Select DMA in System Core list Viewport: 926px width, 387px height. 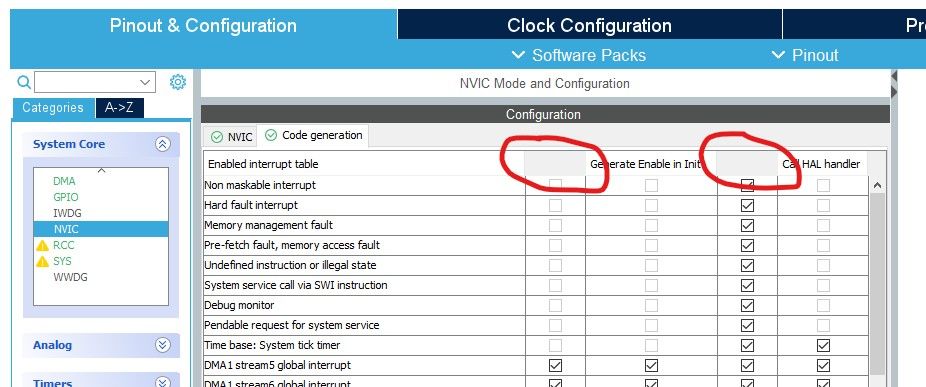click(x=64, y=181)
